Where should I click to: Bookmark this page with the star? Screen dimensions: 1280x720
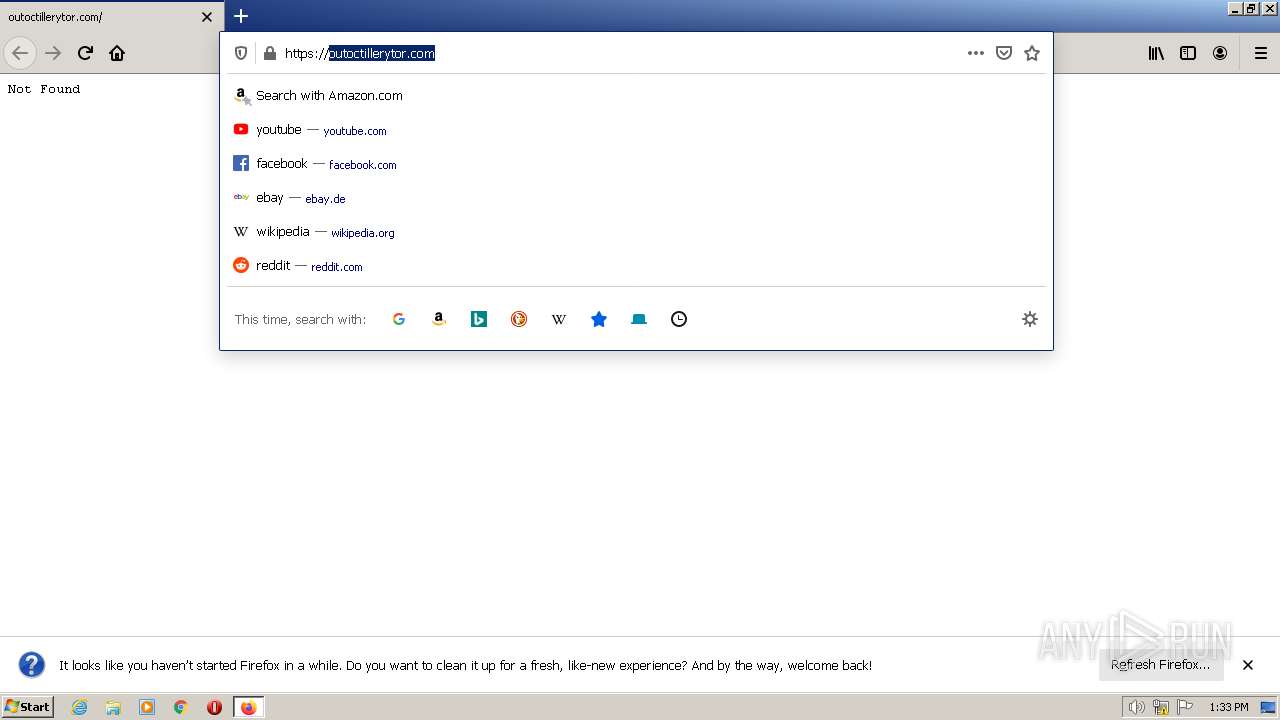click(1032, 53)
